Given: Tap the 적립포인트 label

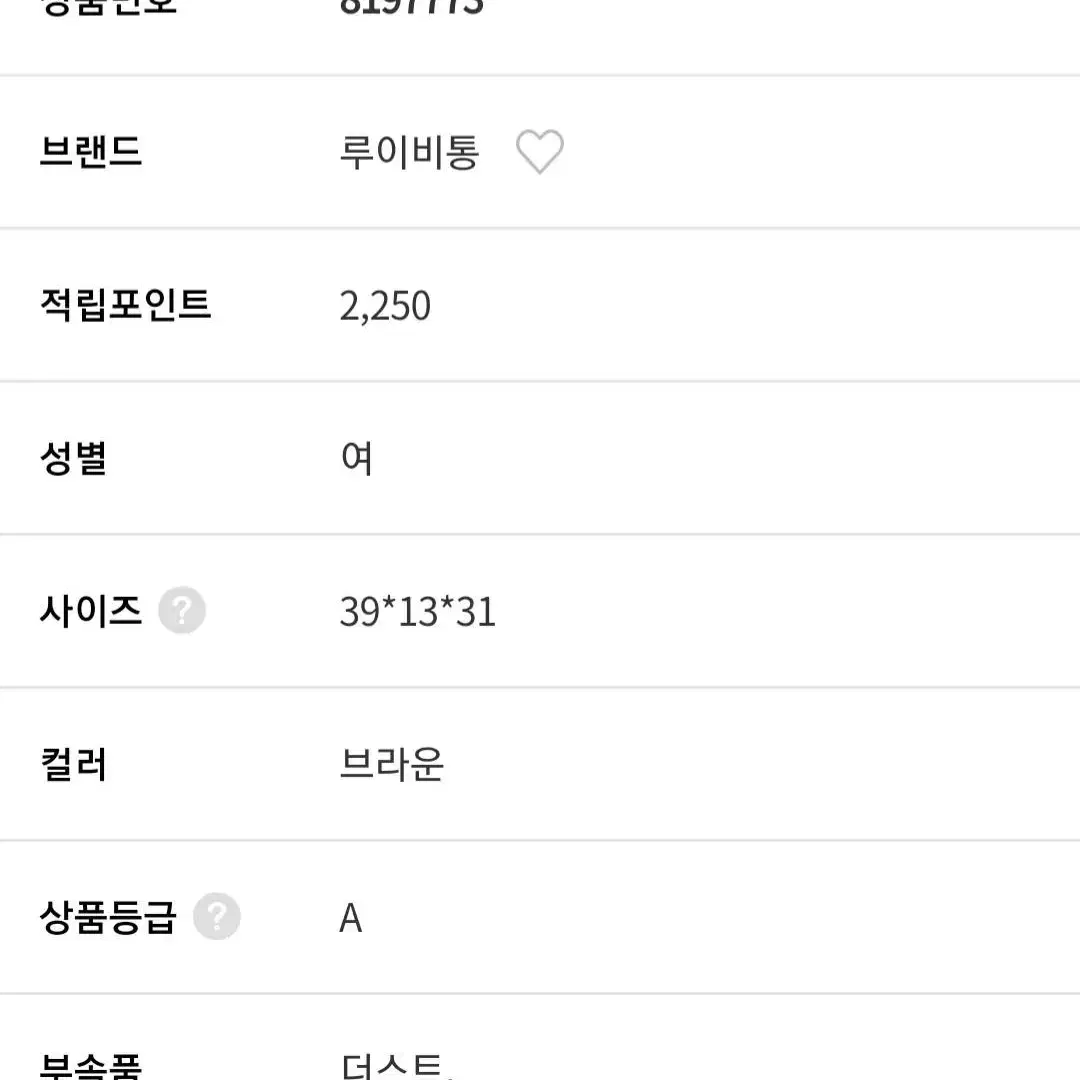Looking at the screenshot, I should 125,304.
